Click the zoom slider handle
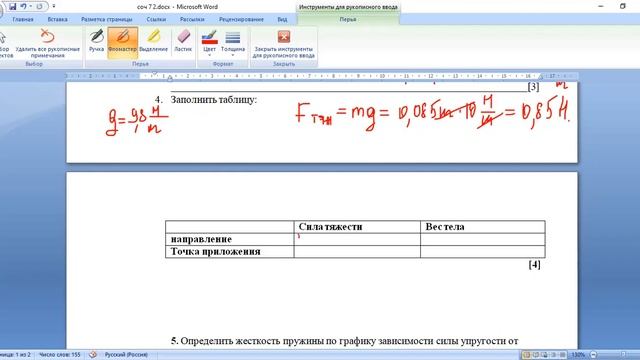The width and height of the screenshot is (640, 360). (623, 355)
